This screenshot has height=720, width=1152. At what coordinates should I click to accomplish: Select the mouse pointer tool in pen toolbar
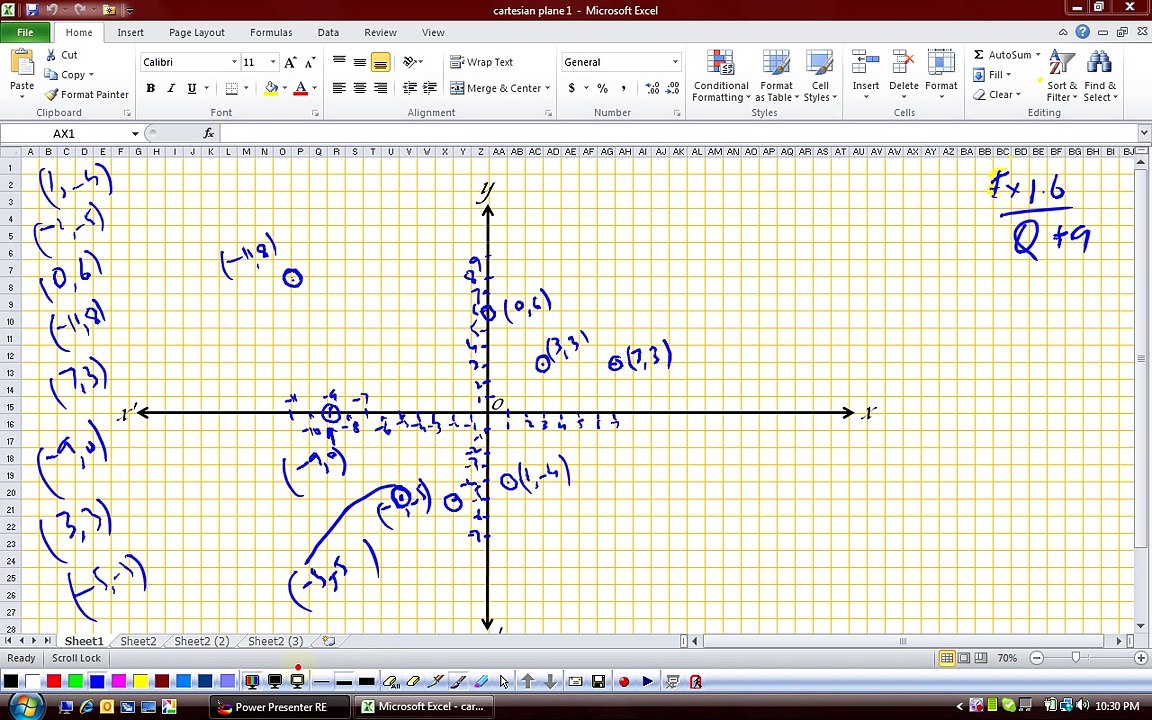[x=504, y=682]
